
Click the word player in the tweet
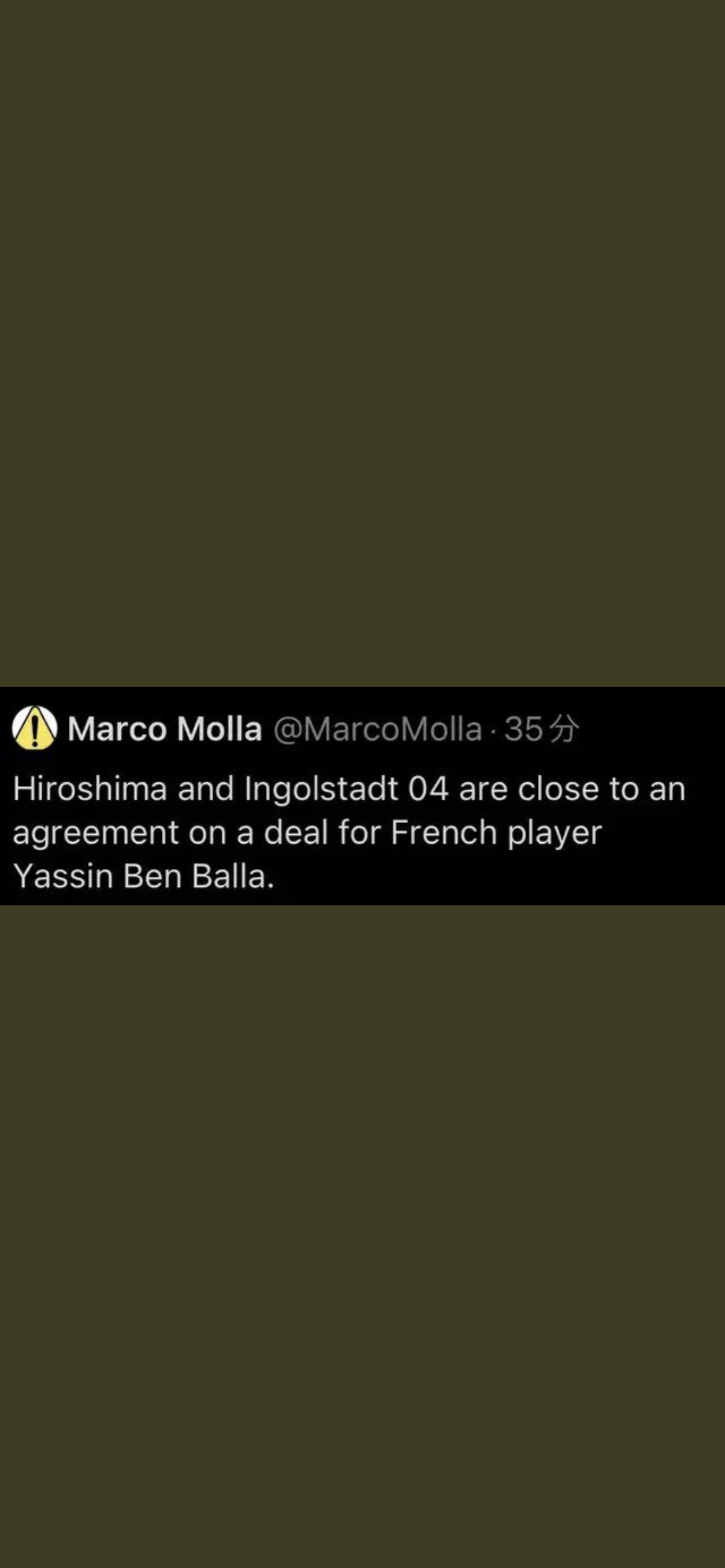(x=555, y=834)
